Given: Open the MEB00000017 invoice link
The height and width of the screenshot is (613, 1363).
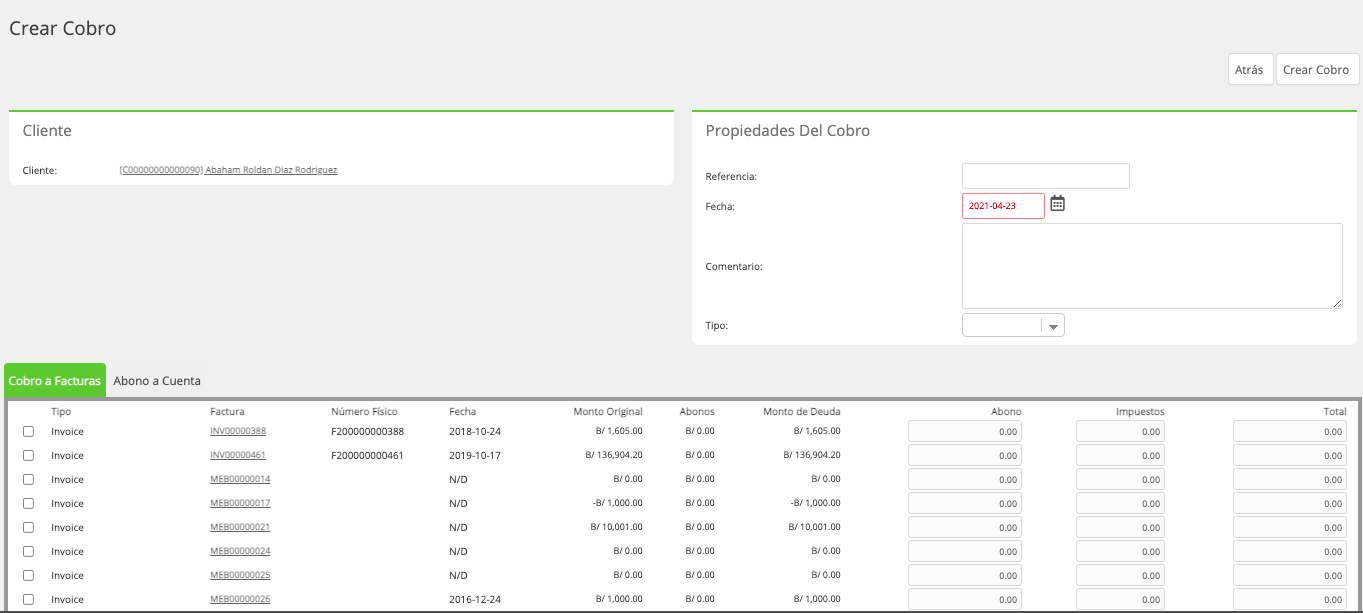Looking at the screenshot, I should [240, 503].
